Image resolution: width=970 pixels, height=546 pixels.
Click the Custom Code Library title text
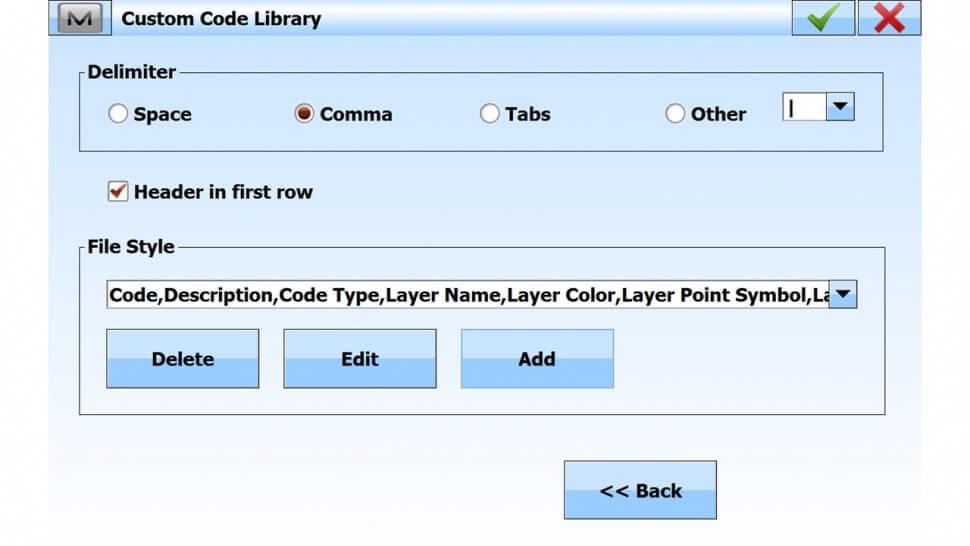[x=221, y=18]
